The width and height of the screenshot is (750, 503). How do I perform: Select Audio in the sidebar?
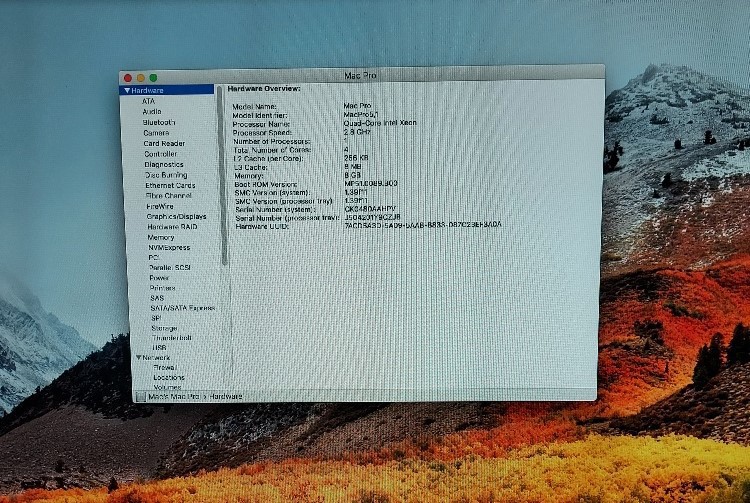152,111
